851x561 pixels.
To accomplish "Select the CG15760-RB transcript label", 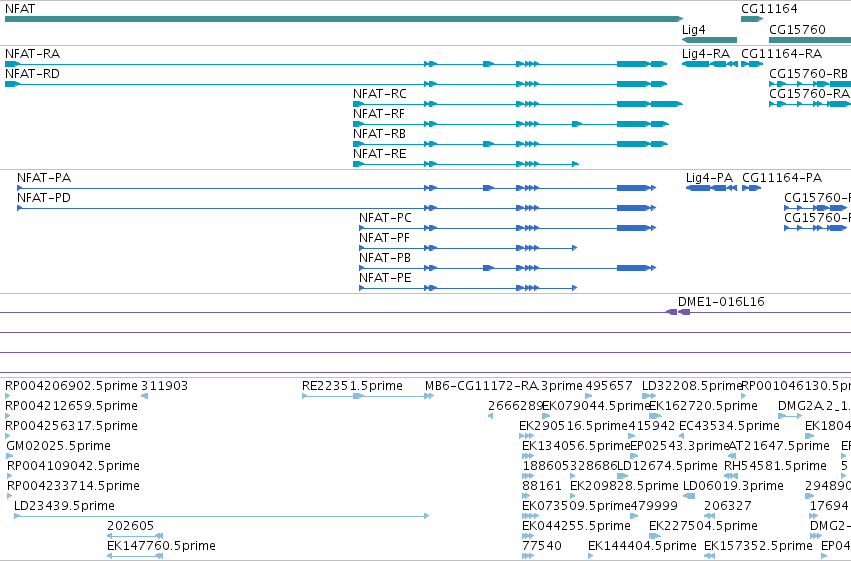I will click(x=809, y=74).
